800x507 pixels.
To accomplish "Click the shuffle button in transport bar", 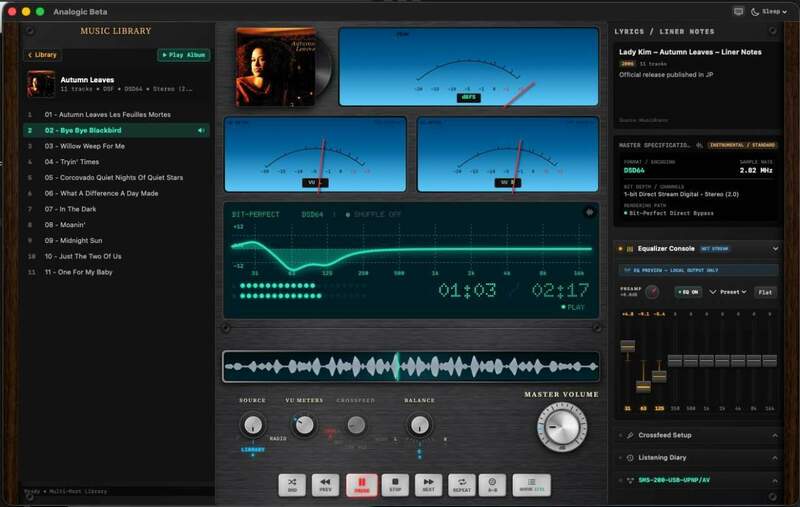I will (292, 485).
